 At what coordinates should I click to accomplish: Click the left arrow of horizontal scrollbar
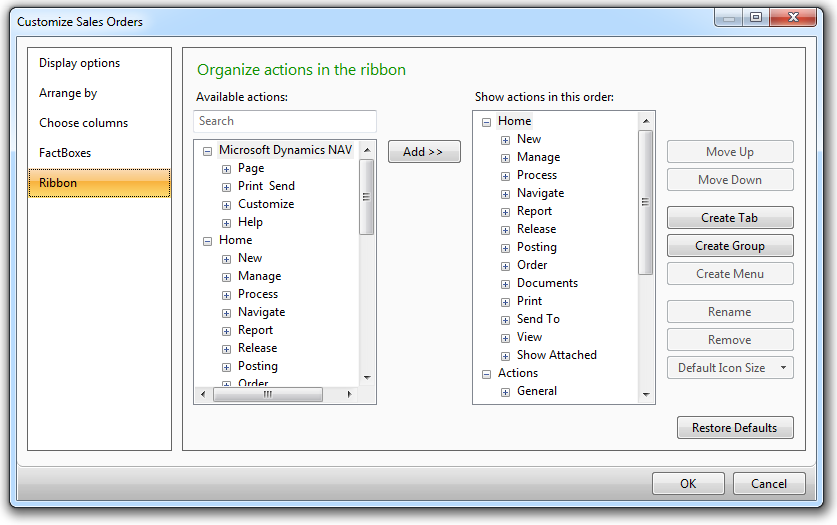pyautogui.click(x=203, y=394)
